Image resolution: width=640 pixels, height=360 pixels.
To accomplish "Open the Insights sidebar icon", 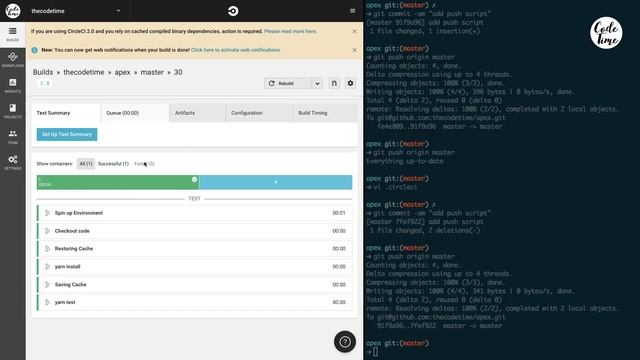I will coord(13,85).
